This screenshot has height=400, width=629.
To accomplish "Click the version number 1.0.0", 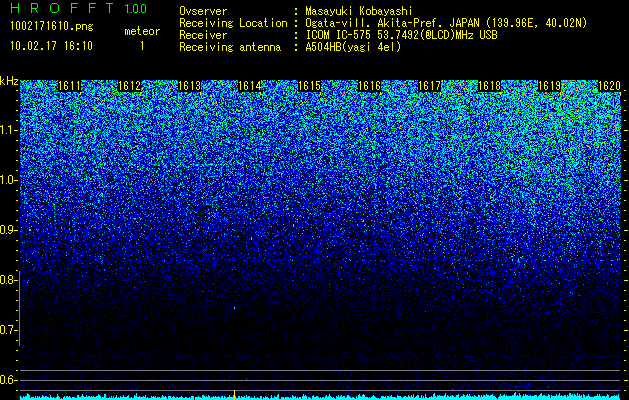I will [135, 9].
